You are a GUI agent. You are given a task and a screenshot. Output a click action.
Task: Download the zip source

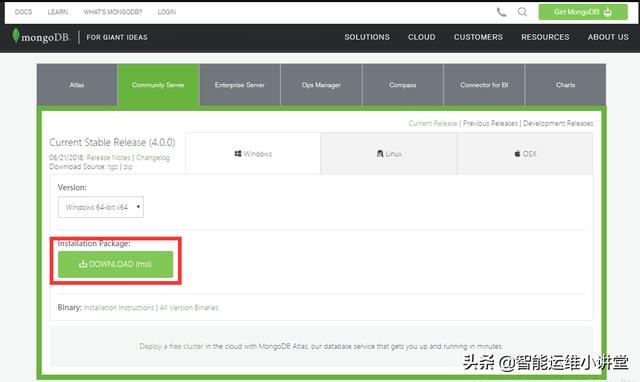click(128, 167)
